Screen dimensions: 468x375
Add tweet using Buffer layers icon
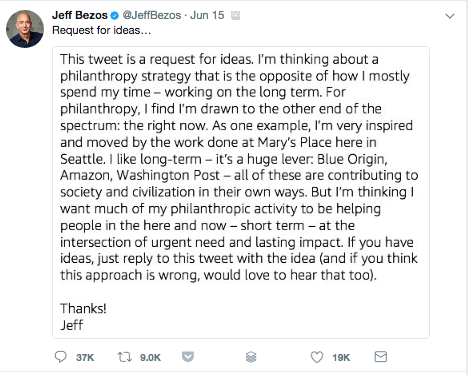coord(251,357)
